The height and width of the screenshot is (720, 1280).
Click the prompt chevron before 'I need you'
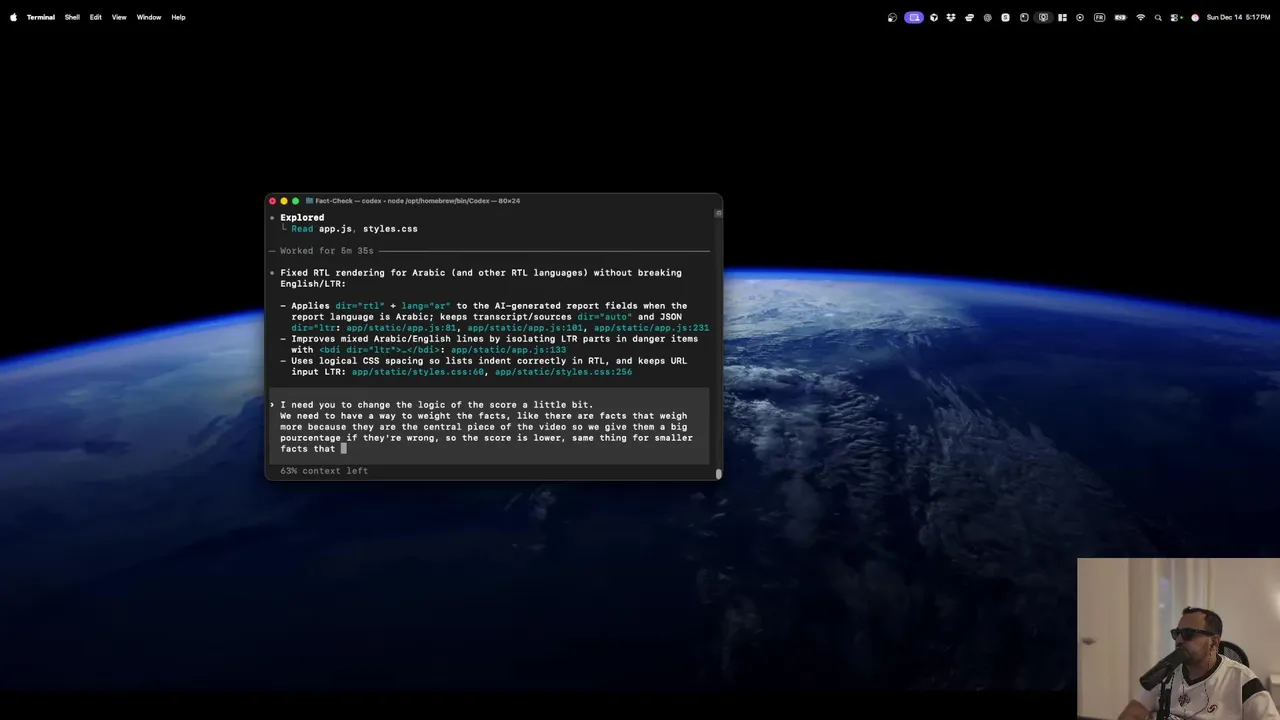pos(272,405)
